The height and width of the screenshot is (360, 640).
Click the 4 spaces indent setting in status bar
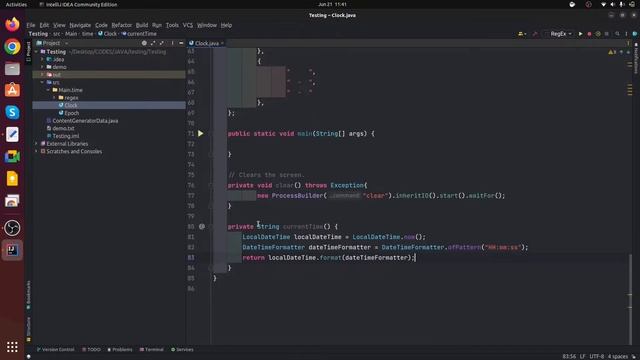pos(618,356)
